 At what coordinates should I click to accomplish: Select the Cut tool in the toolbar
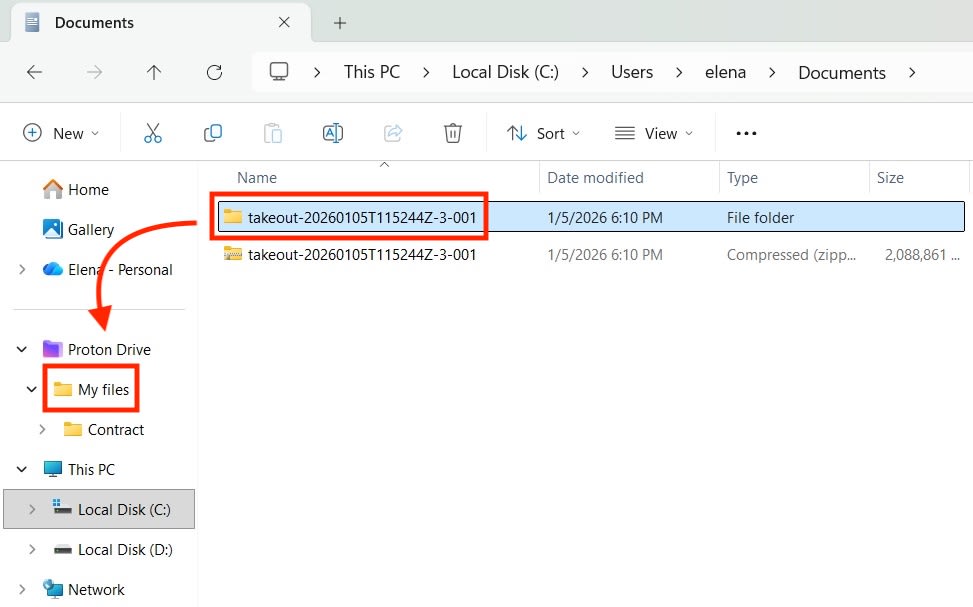click(x=152, y=132)
